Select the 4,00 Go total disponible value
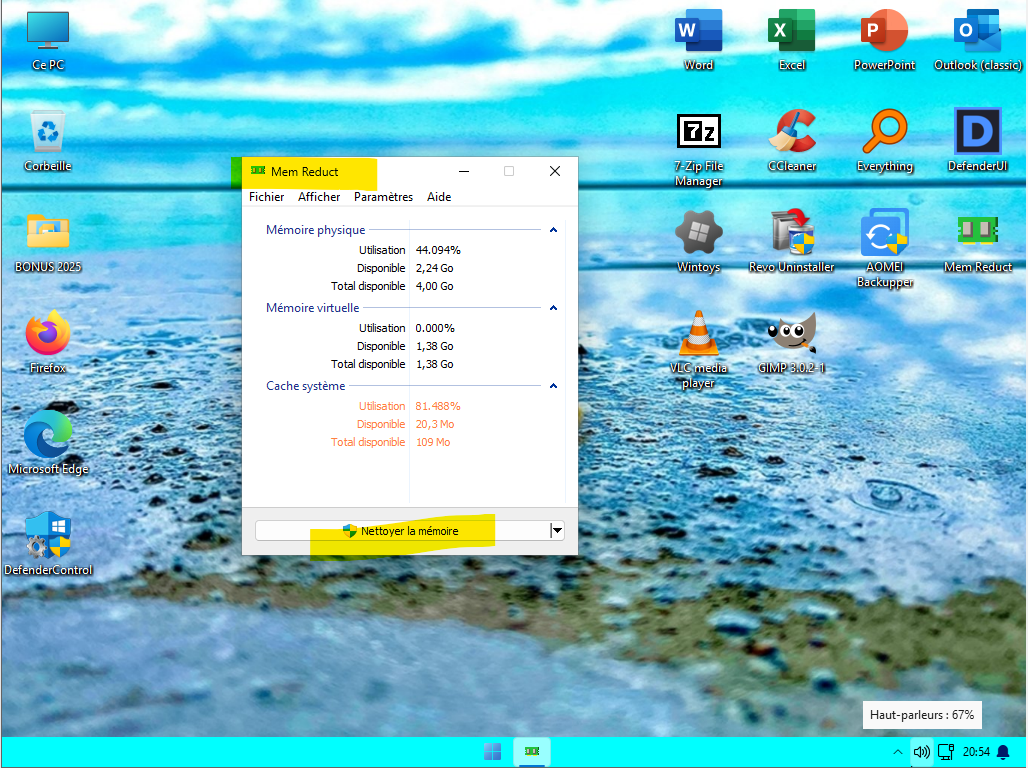This screenshot has height=768, width=1028. coord(435,286)
